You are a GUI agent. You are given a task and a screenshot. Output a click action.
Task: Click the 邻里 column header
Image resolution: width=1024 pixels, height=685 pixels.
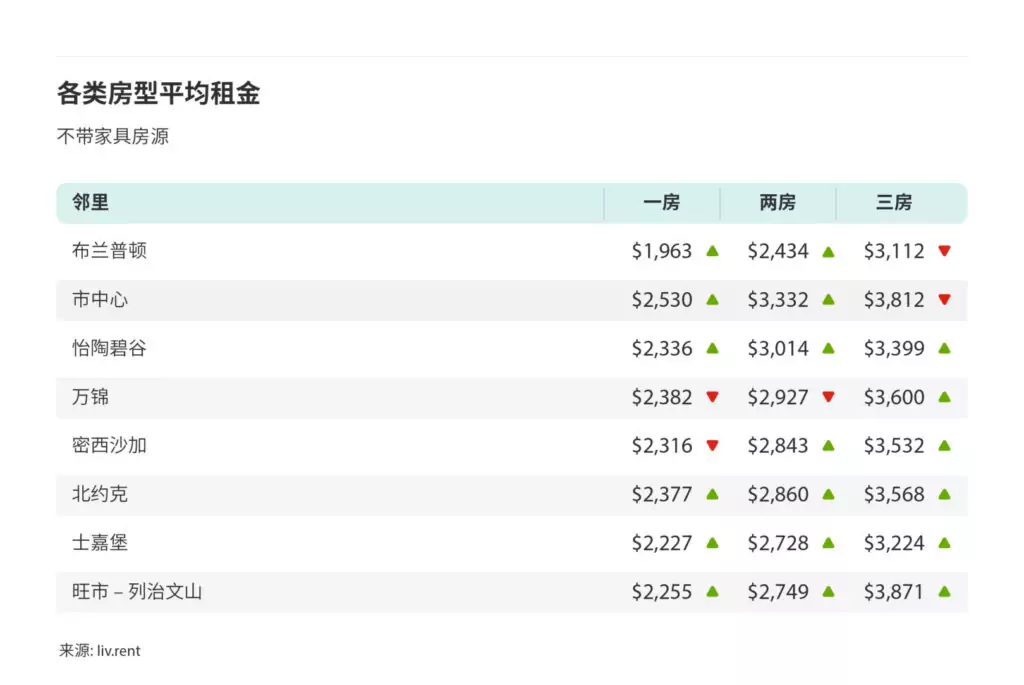point(90,202)
